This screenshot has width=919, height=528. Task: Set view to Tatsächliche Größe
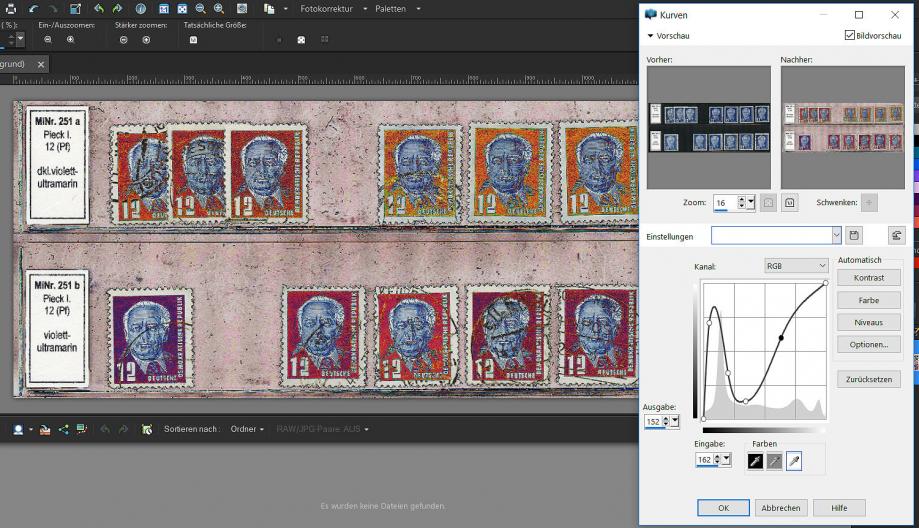click(193, 40)
